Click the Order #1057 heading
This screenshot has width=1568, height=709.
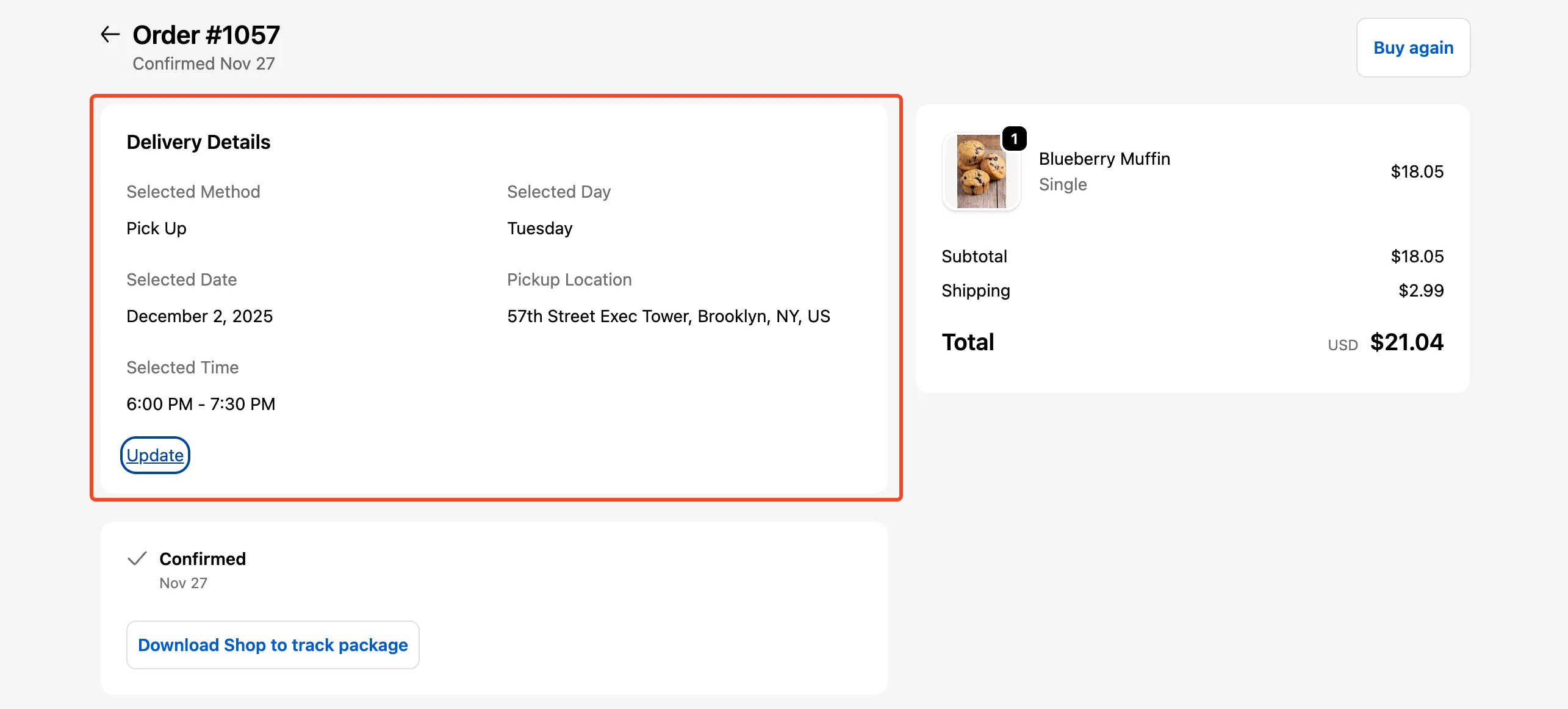pos(206,35)
